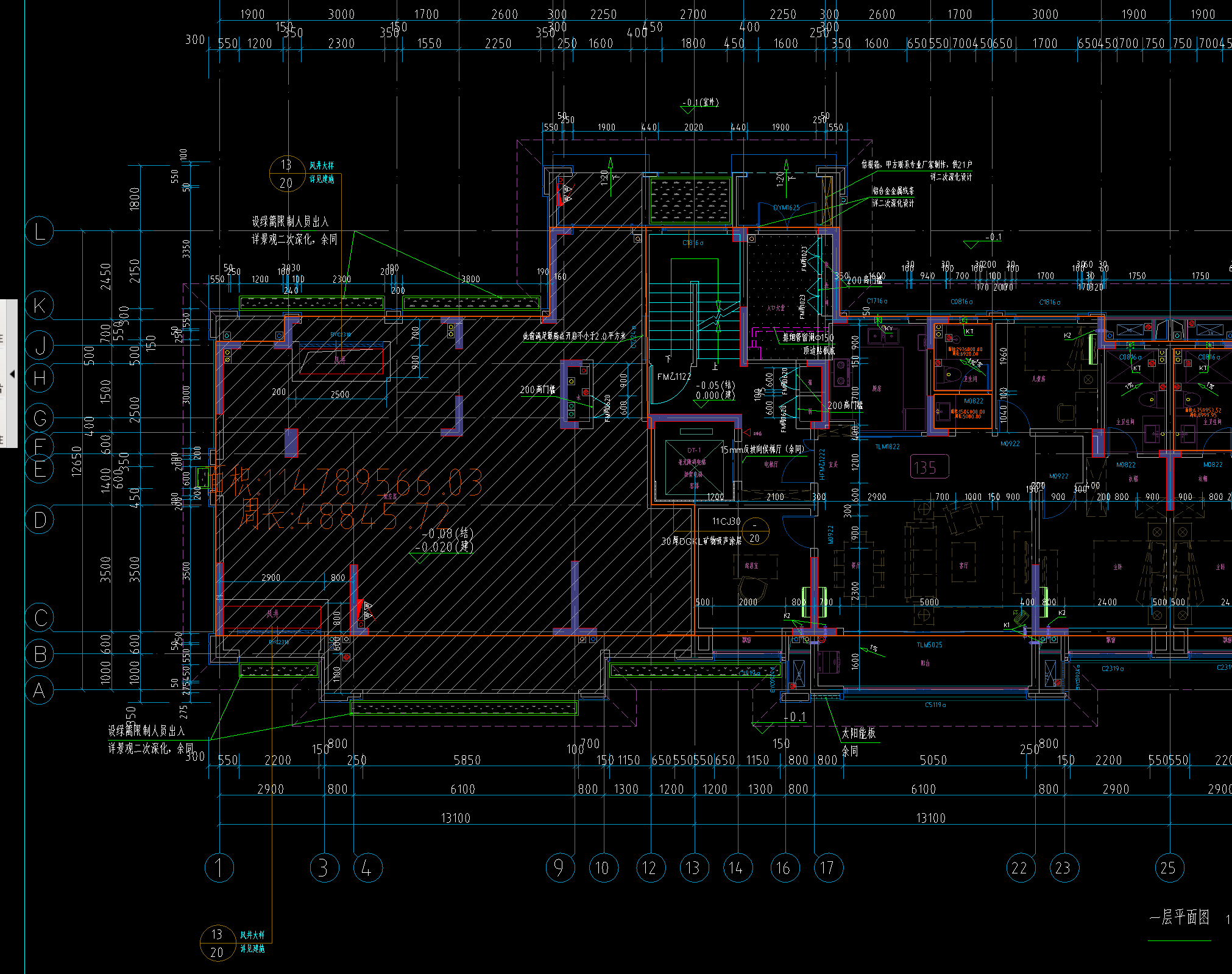Click the overall dimension 12650 on the left

pos(77,461)
